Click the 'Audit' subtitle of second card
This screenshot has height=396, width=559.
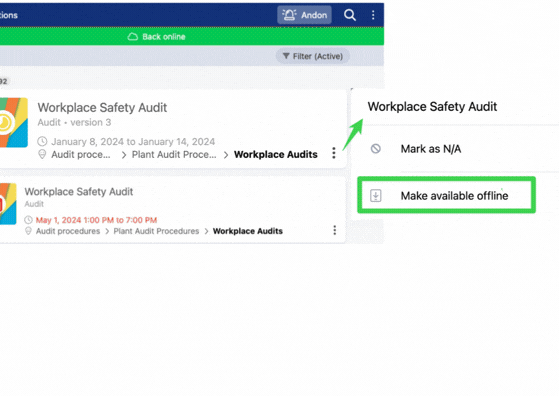tap(34, 204)
